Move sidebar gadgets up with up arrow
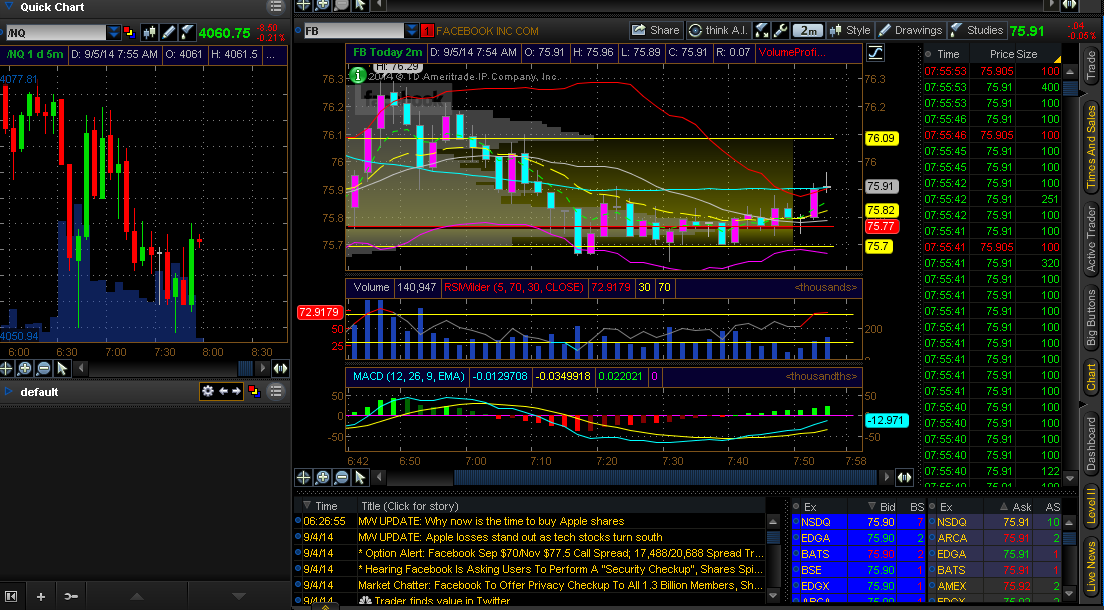This screenshot has height=610, width=1104. pos(137,597)
